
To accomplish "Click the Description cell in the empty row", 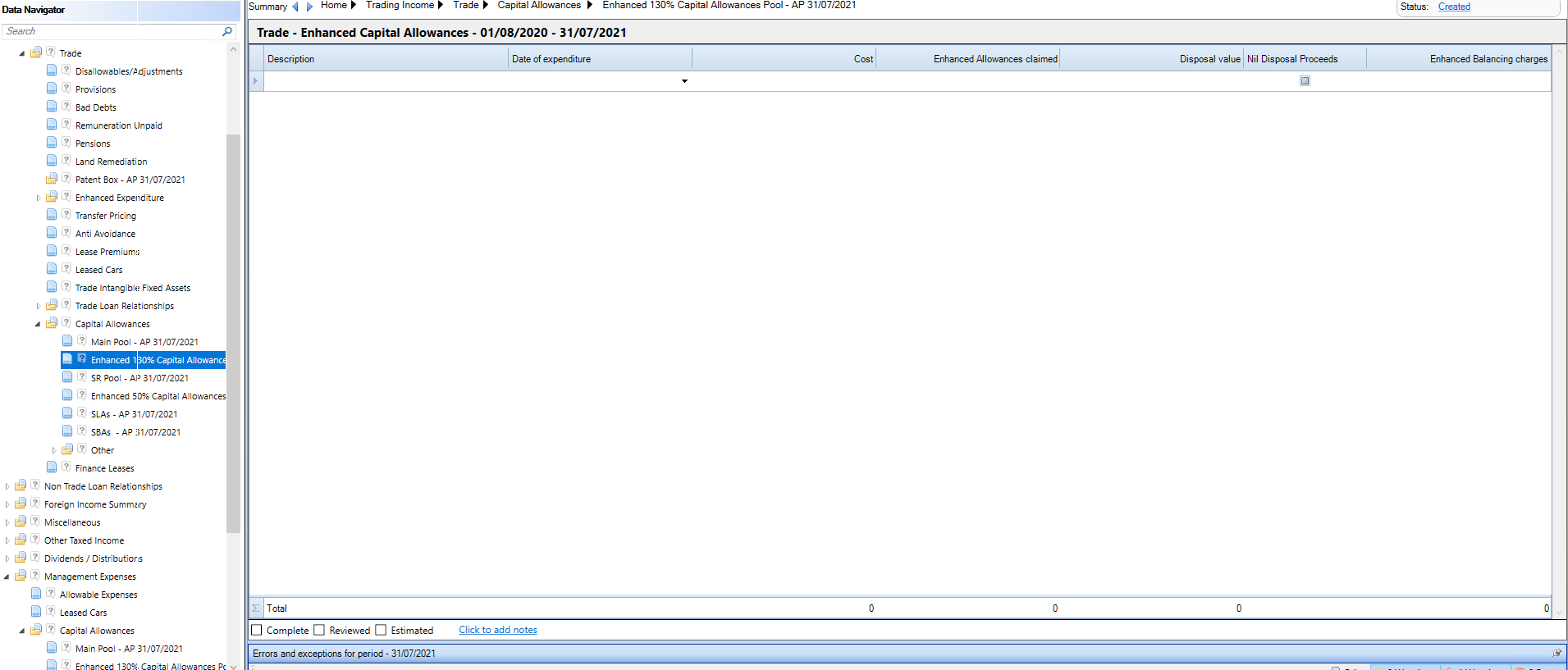I will [386, 81].
